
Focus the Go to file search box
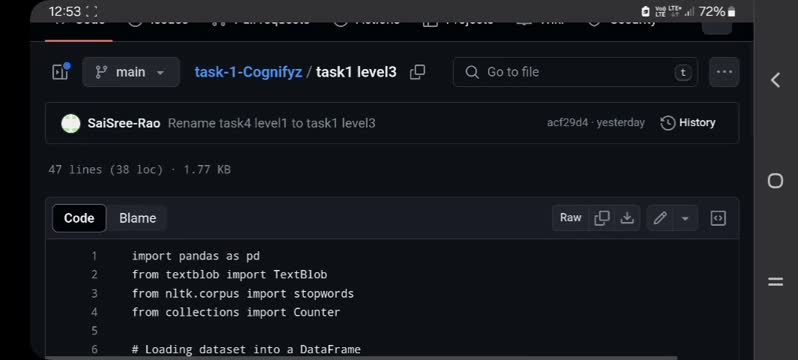click(575, 72)
